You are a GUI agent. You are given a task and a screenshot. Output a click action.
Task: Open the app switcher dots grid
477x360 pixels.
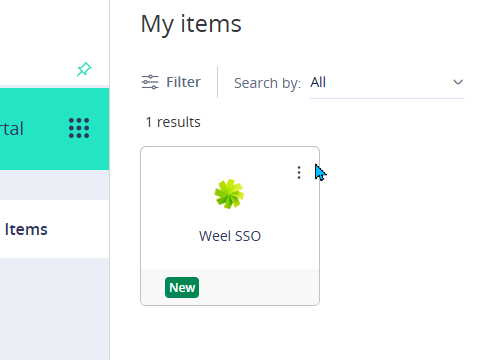tap(79, 128)
